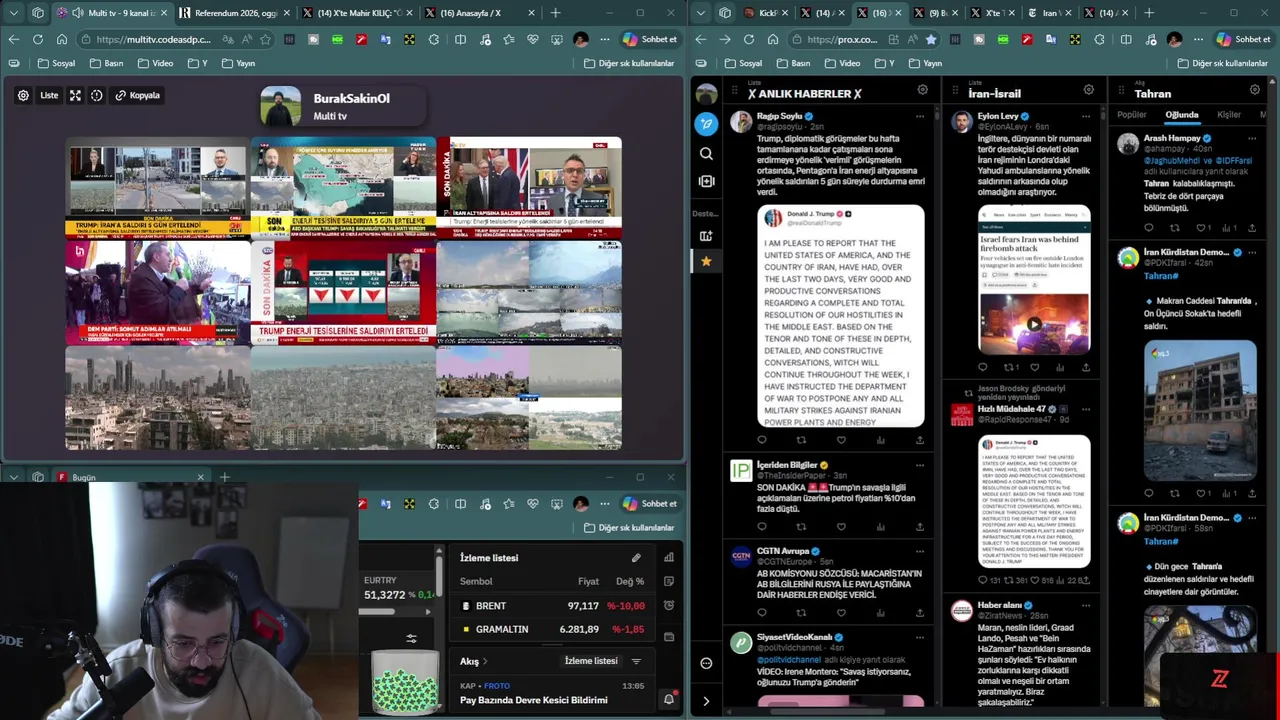Open new tab in left browser window
Viewport: 1280px width, 720px height.
click(555, 13)
